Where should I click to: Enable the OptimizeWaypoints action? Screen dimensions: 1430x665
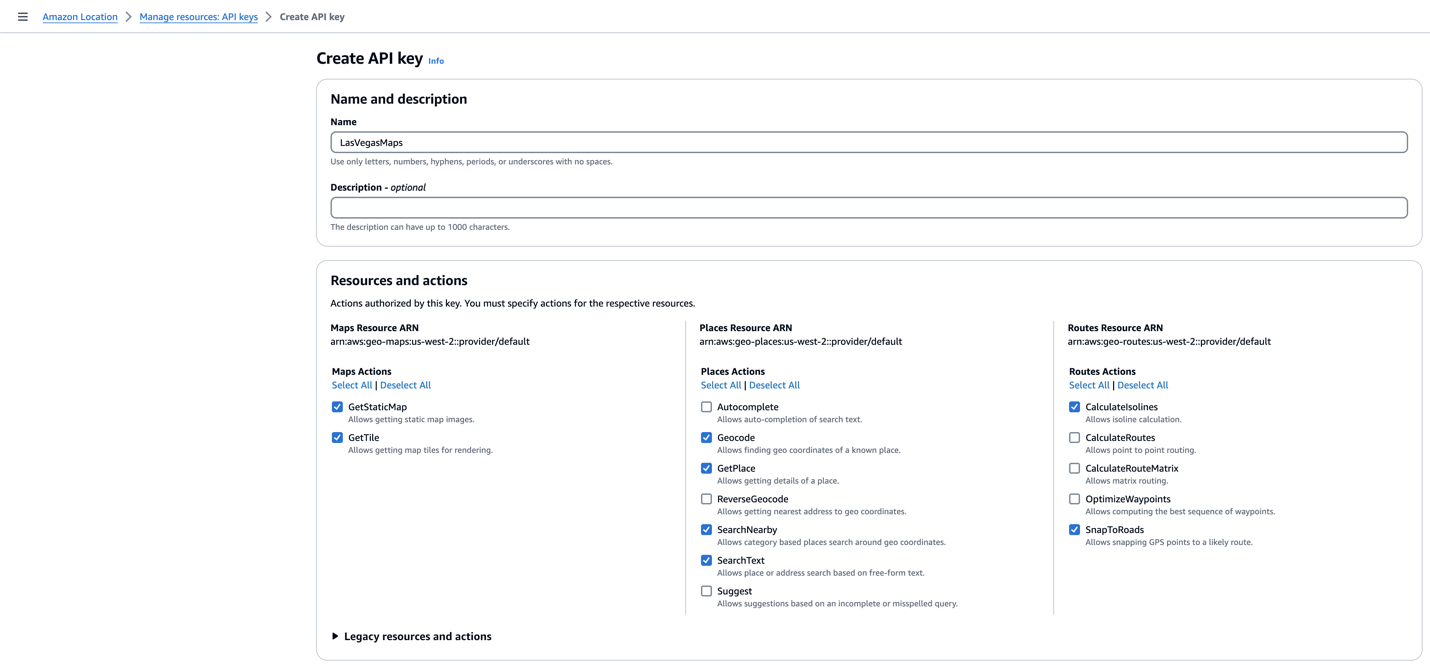click(x=1074, y=498)
